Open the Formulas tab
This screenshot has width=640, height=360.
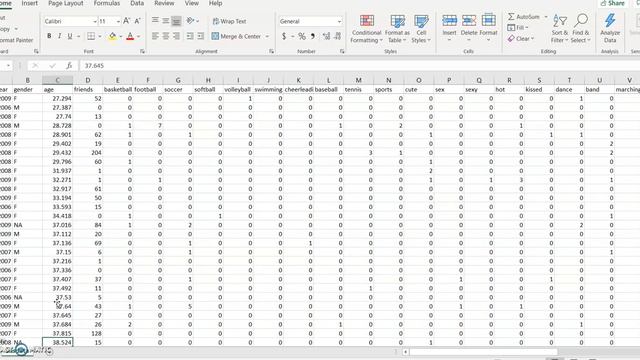pos(107,3)
